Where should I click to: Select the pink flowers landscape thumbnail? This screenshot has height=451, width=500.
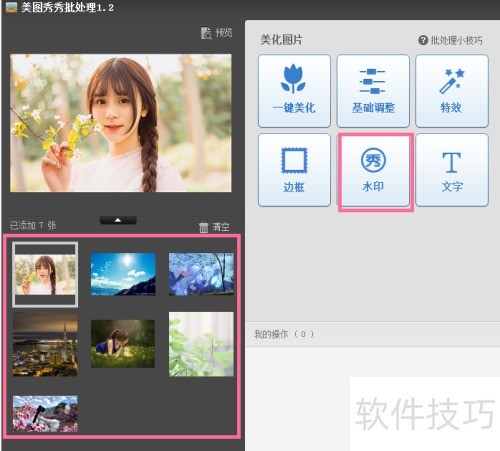[45, 414]
